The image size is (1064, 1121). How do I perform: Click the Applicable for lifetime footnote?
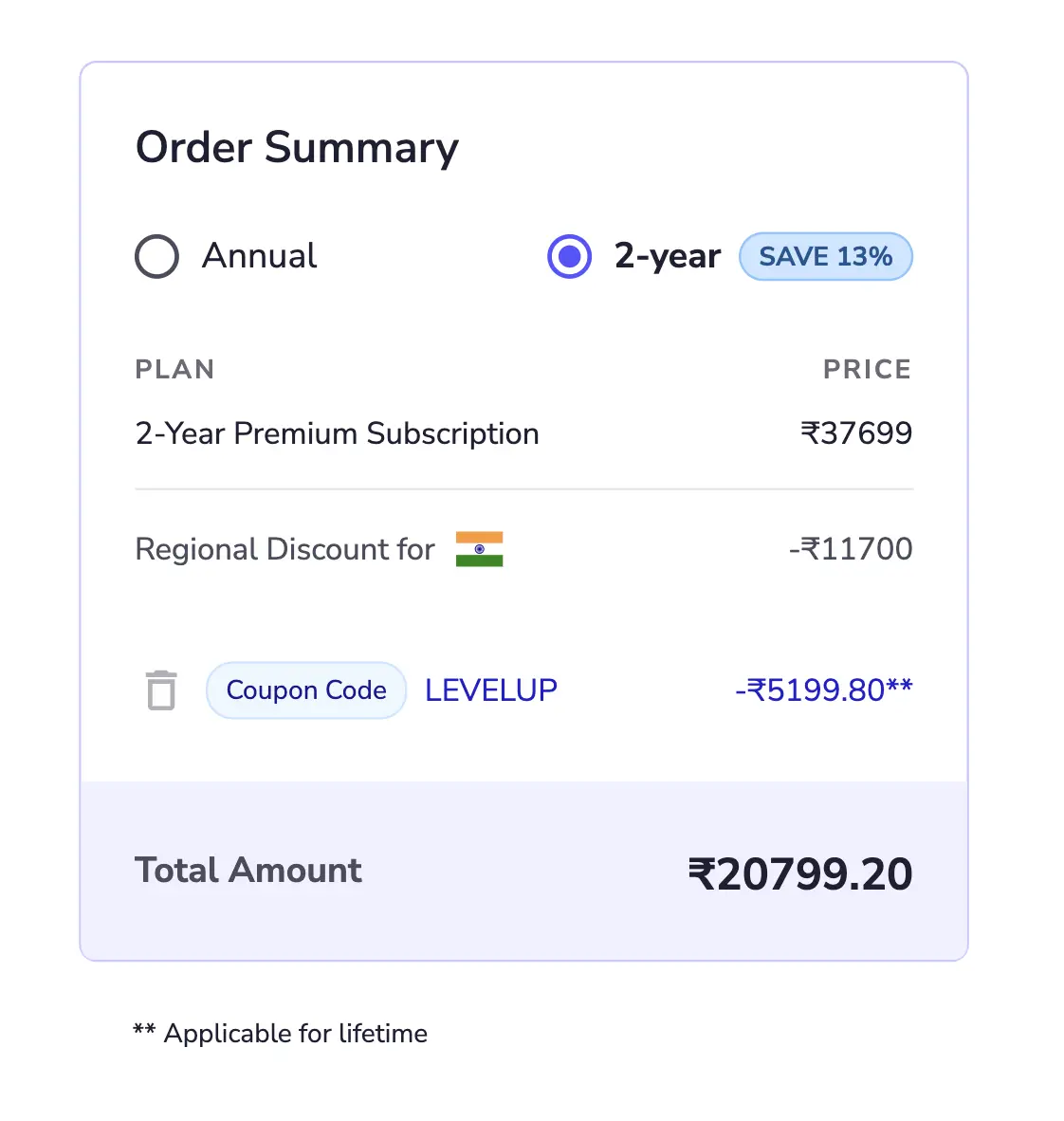coord(281,1034)
